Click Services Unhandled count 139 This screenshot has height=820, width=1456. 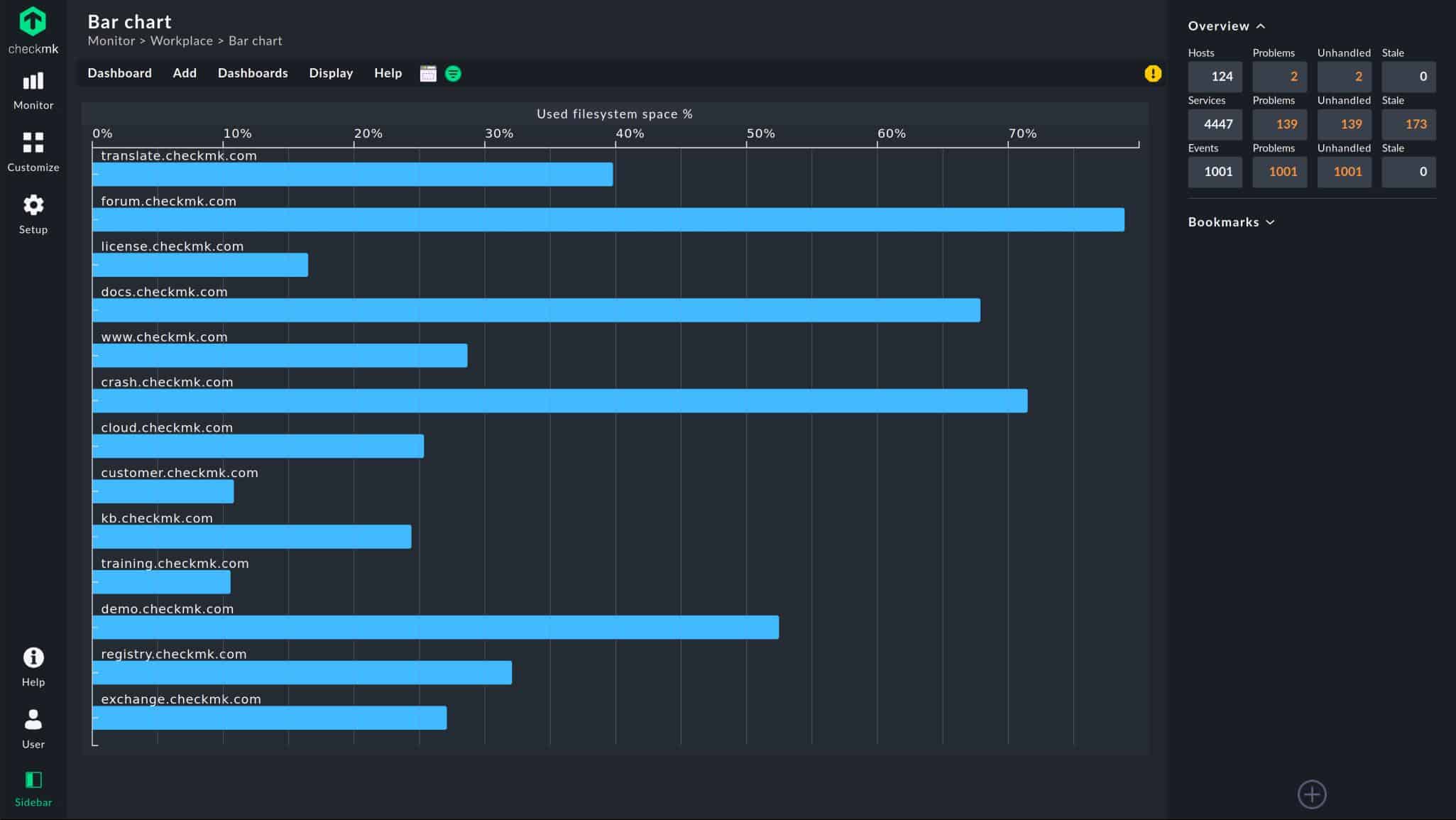[x=1344, y=124]
